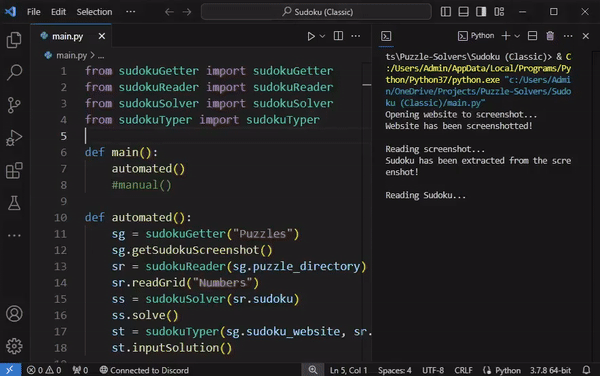Image resolution: width=600 pixels, height=376 pixels.
Task: Show additional views ellipsis in activity bar
Action: click(x=14, y=235)
